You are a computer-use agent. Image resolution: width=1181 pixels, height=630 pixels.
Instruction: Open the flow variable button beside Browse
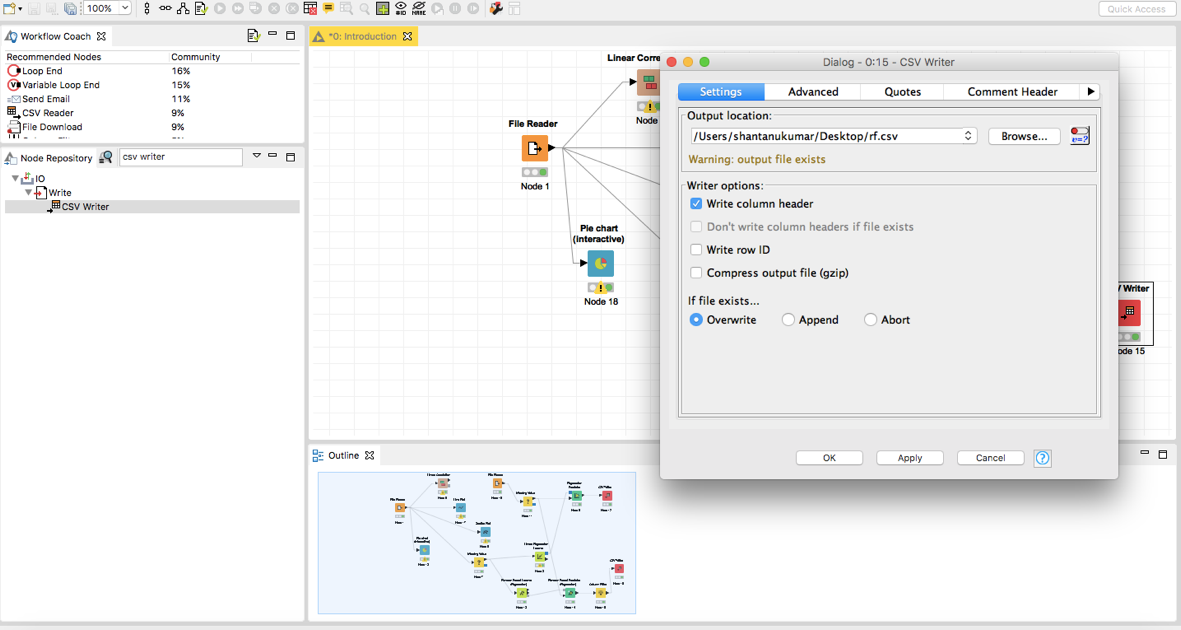[1078, 135]
